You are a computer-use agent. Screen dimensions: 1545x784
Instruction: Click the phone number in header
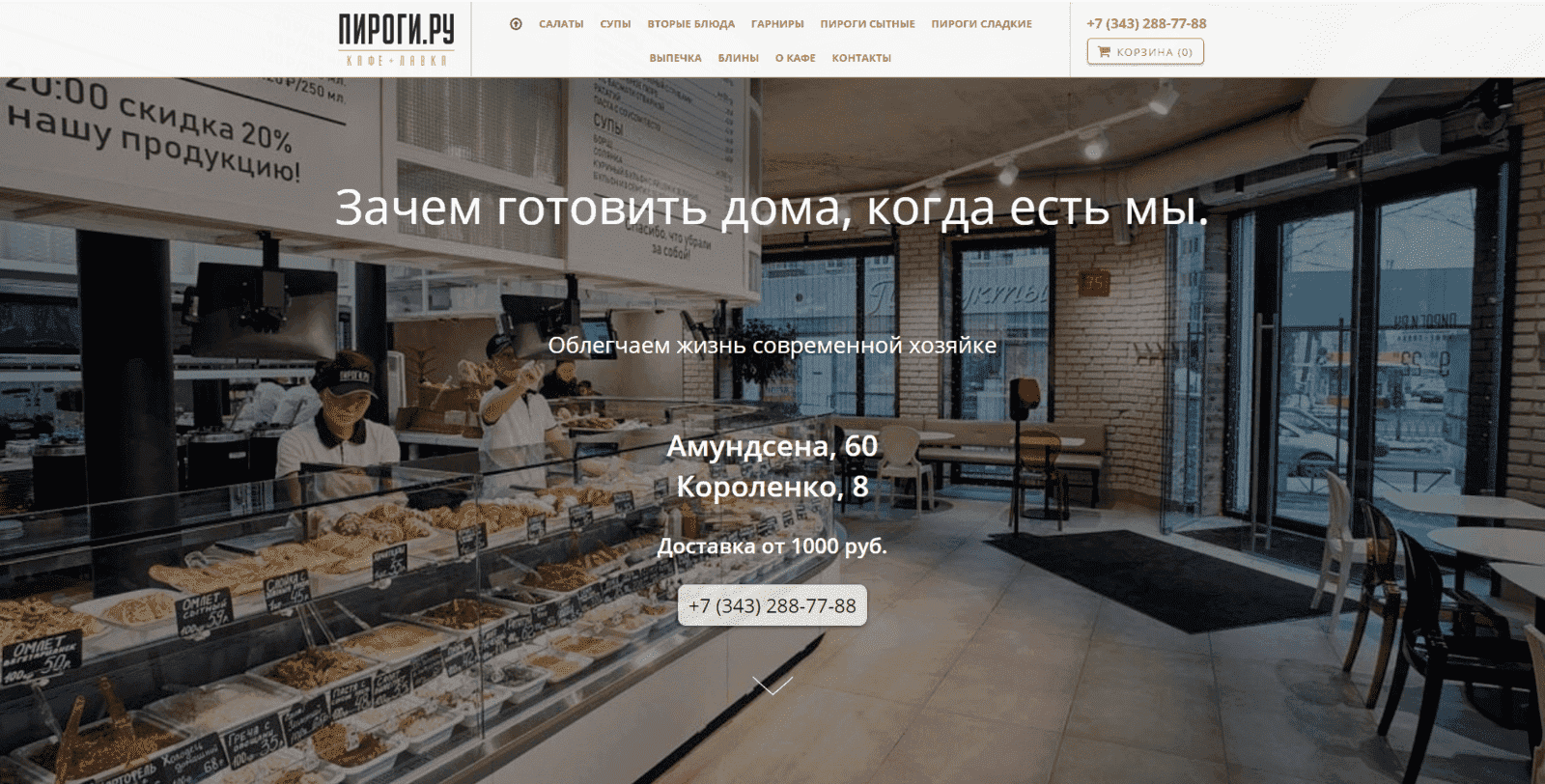pyautogui.click(x=1146, y=24)
